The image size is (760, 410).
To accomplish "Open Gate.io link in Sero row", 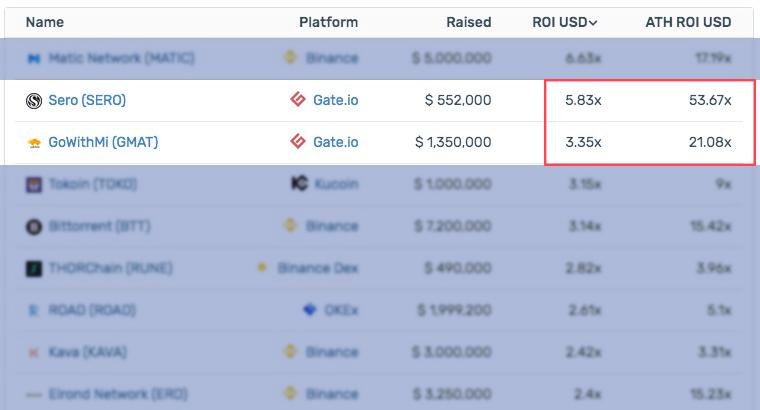I will pos(335,100).
